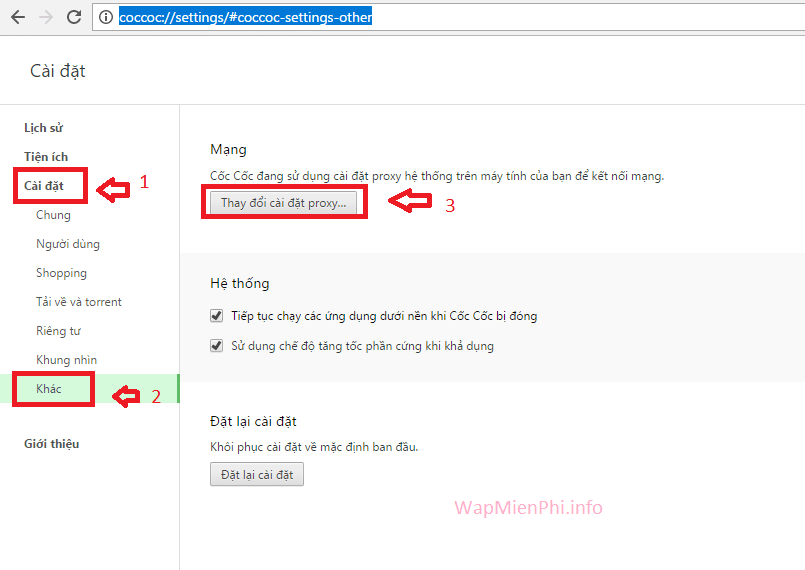Open Lịch sử in the sidebar
The height and width of the screenshot is (570, 805).
pos(44,128)
